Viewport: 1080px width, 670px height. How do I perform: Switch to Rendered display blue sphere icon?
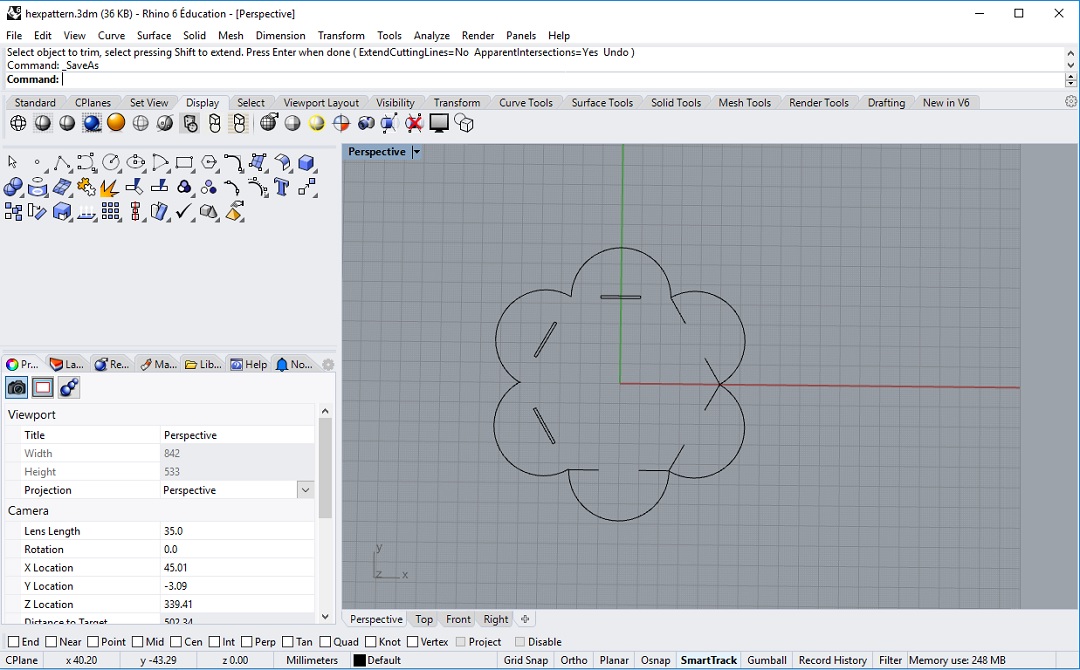(92, 123)
